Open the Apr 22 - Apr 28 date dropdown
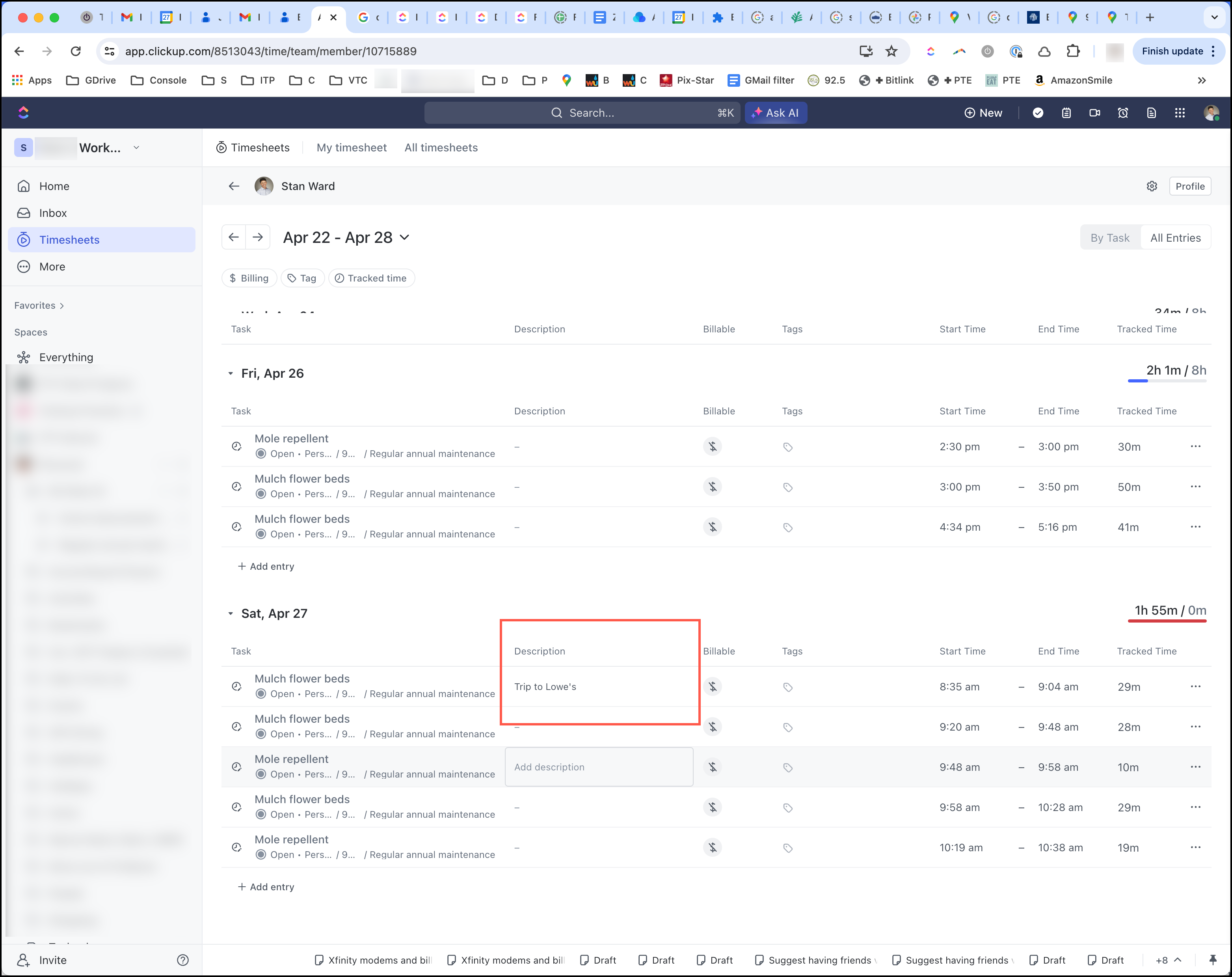Viewport: 1232px width, 977px height. click(347, 237)
